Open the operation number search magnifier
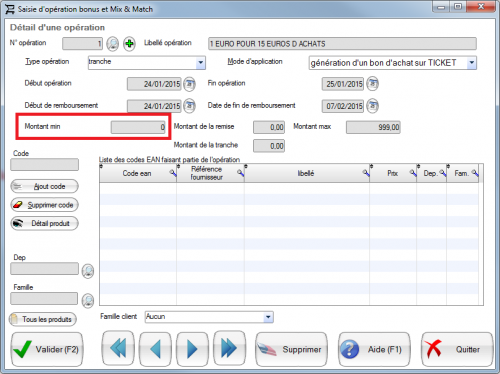The width and height of the screenshot is (500, 374). coord(113,44)
